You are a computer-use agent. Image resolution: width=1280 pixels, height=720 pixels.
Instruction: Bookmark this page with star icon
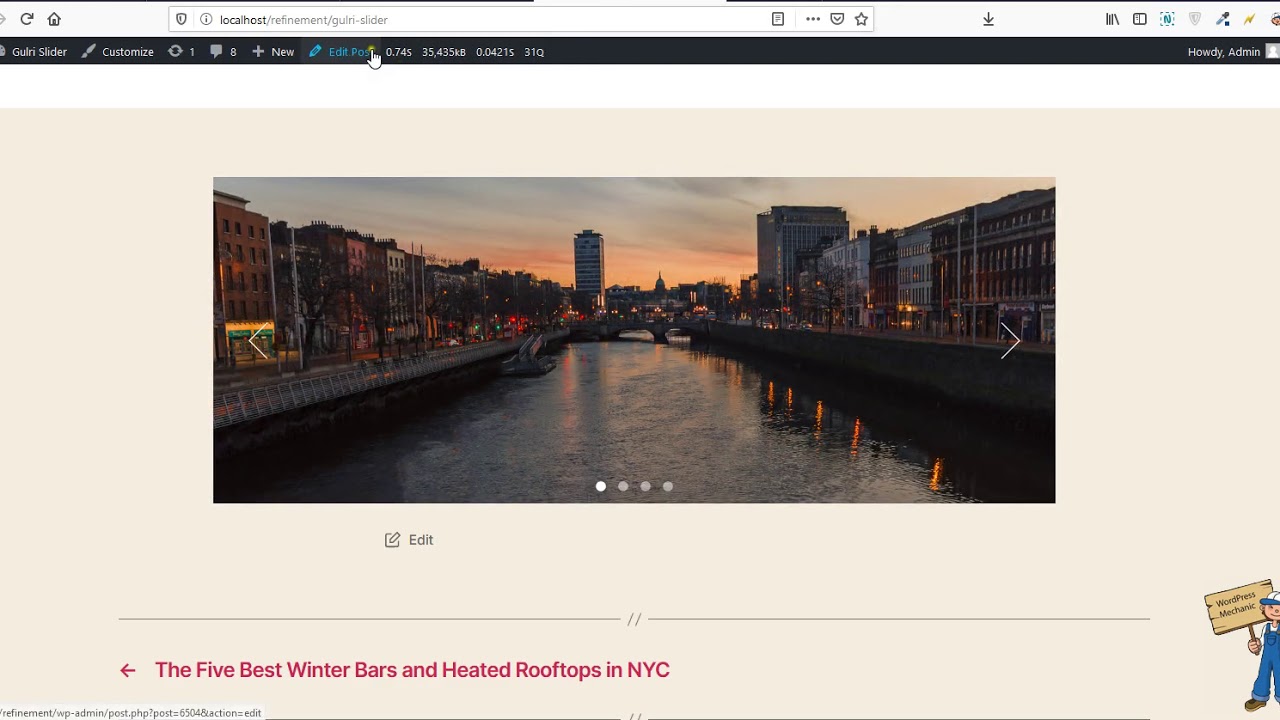[861, 19]
